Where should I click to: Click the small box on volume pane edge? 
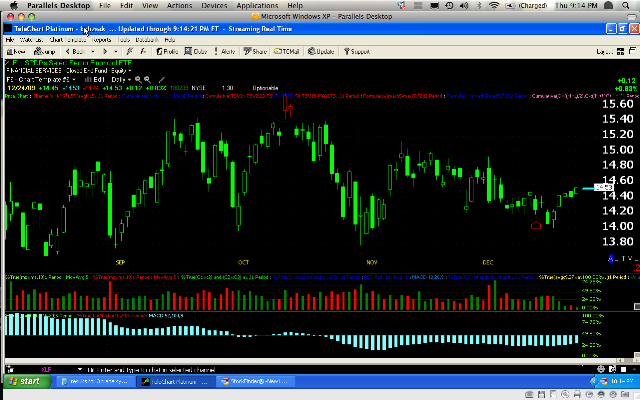tap(637, 307)
